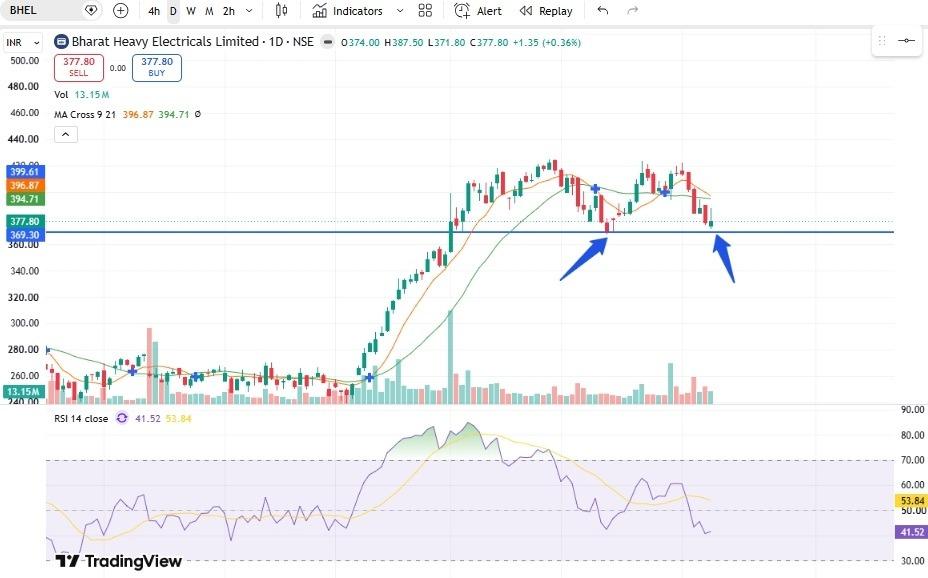The height and width of the screenshot is (578, 928).
Task: Click the ∅ icon after MA Cross values
Action: [x=197, y=114]
